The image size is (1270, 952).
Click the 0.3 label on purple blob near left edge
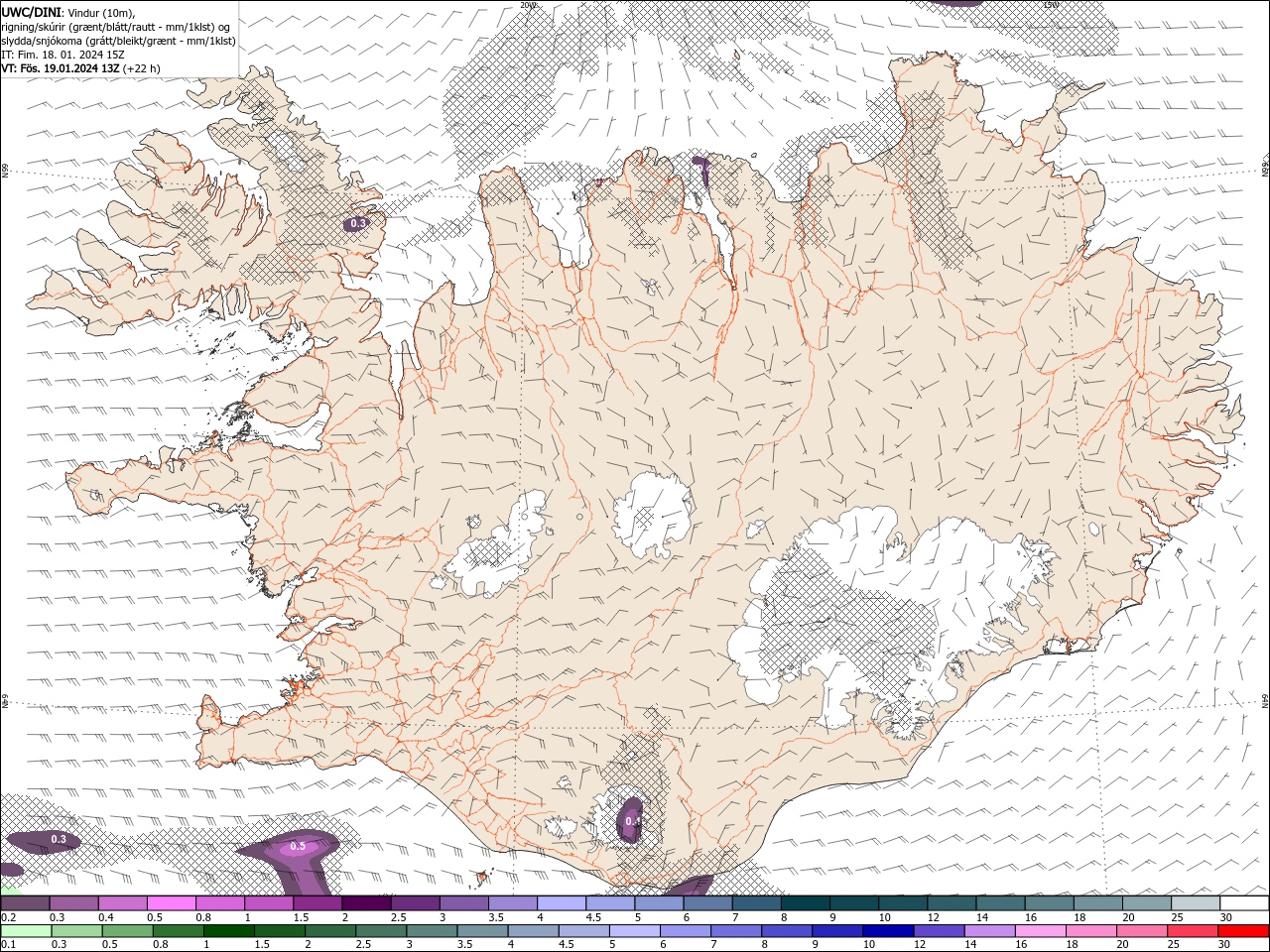pos(59,840)
